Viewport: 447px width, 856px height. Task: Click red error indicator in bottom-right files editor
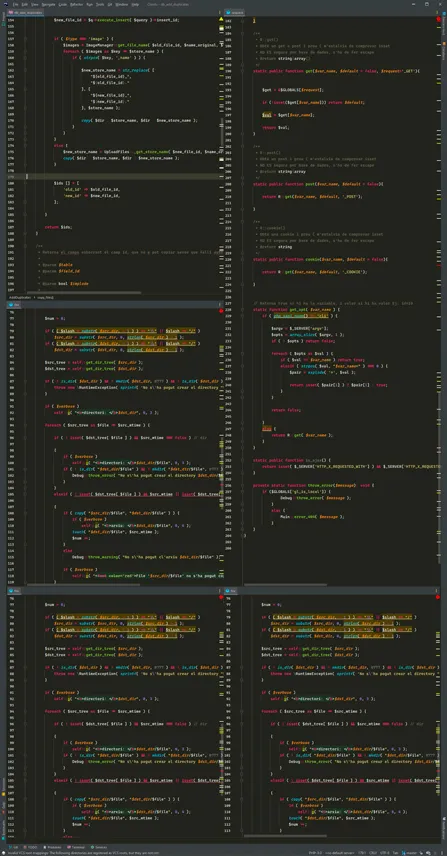coord(438,597)
